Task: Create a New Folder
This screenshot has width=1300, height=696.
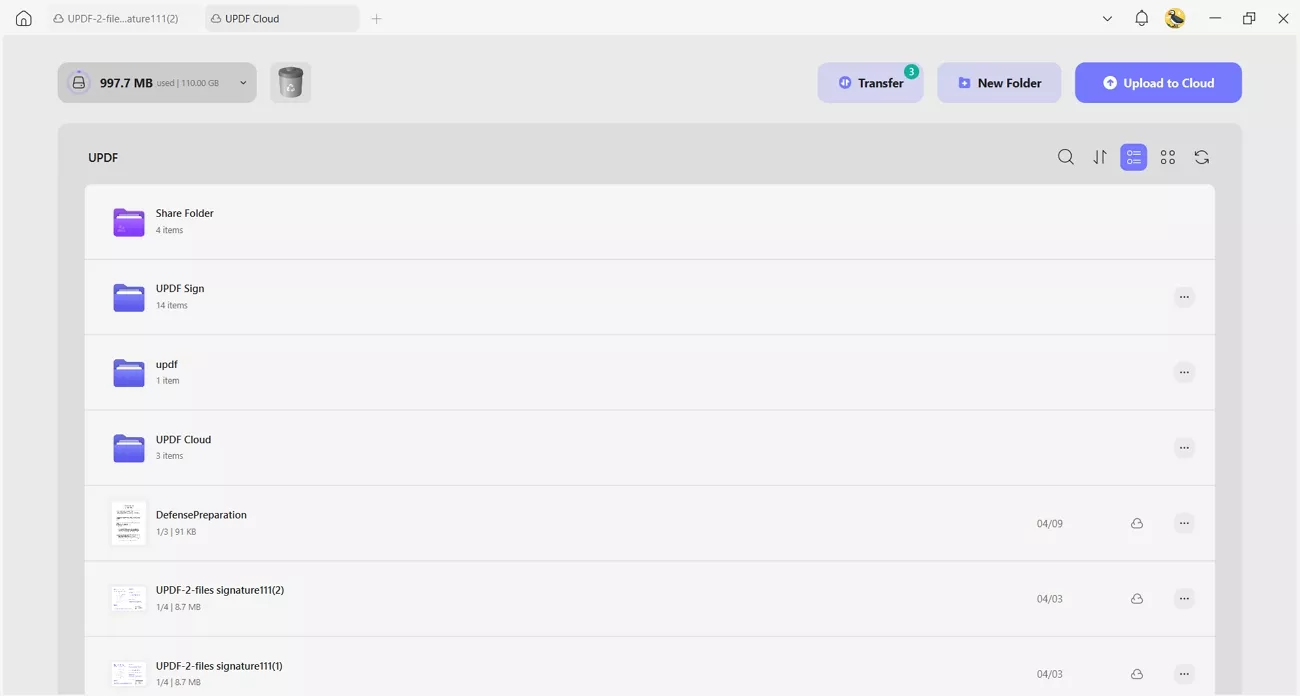Action: (x=998, y=82)
